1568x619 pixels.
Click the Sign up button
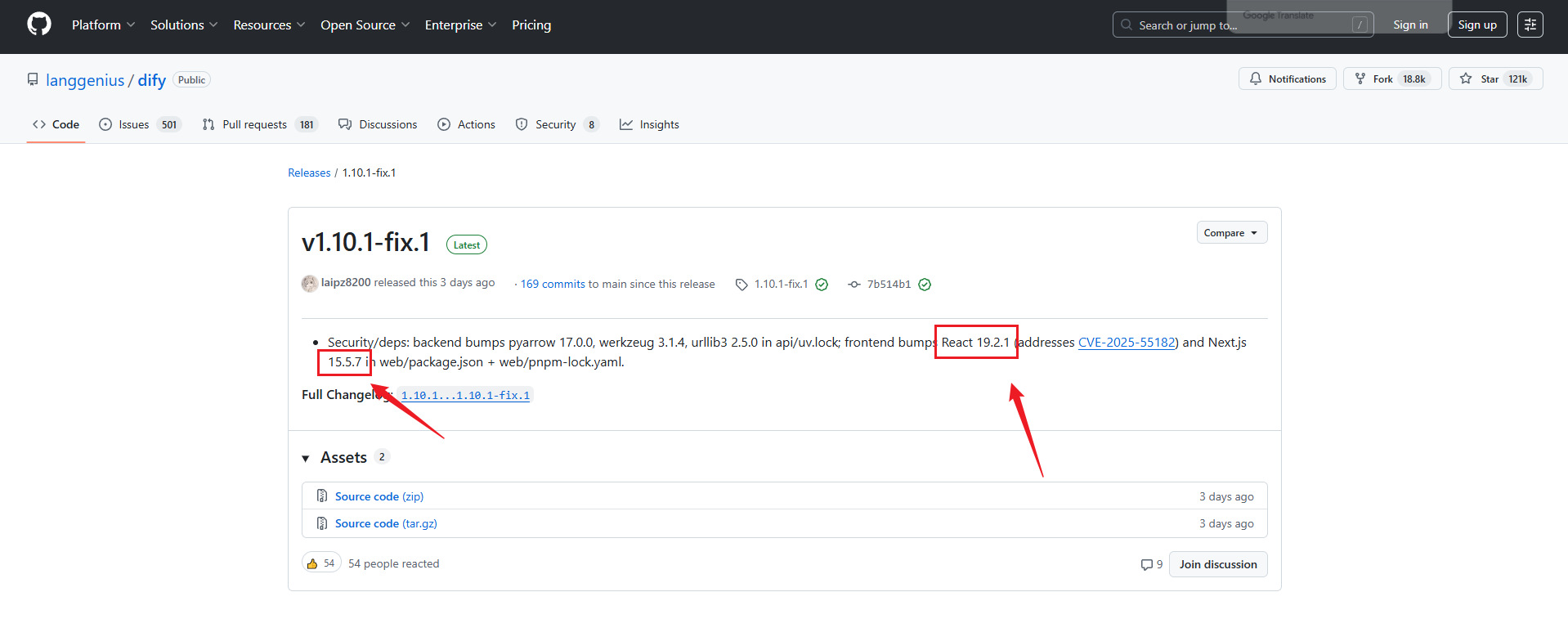coord(1477,25)
